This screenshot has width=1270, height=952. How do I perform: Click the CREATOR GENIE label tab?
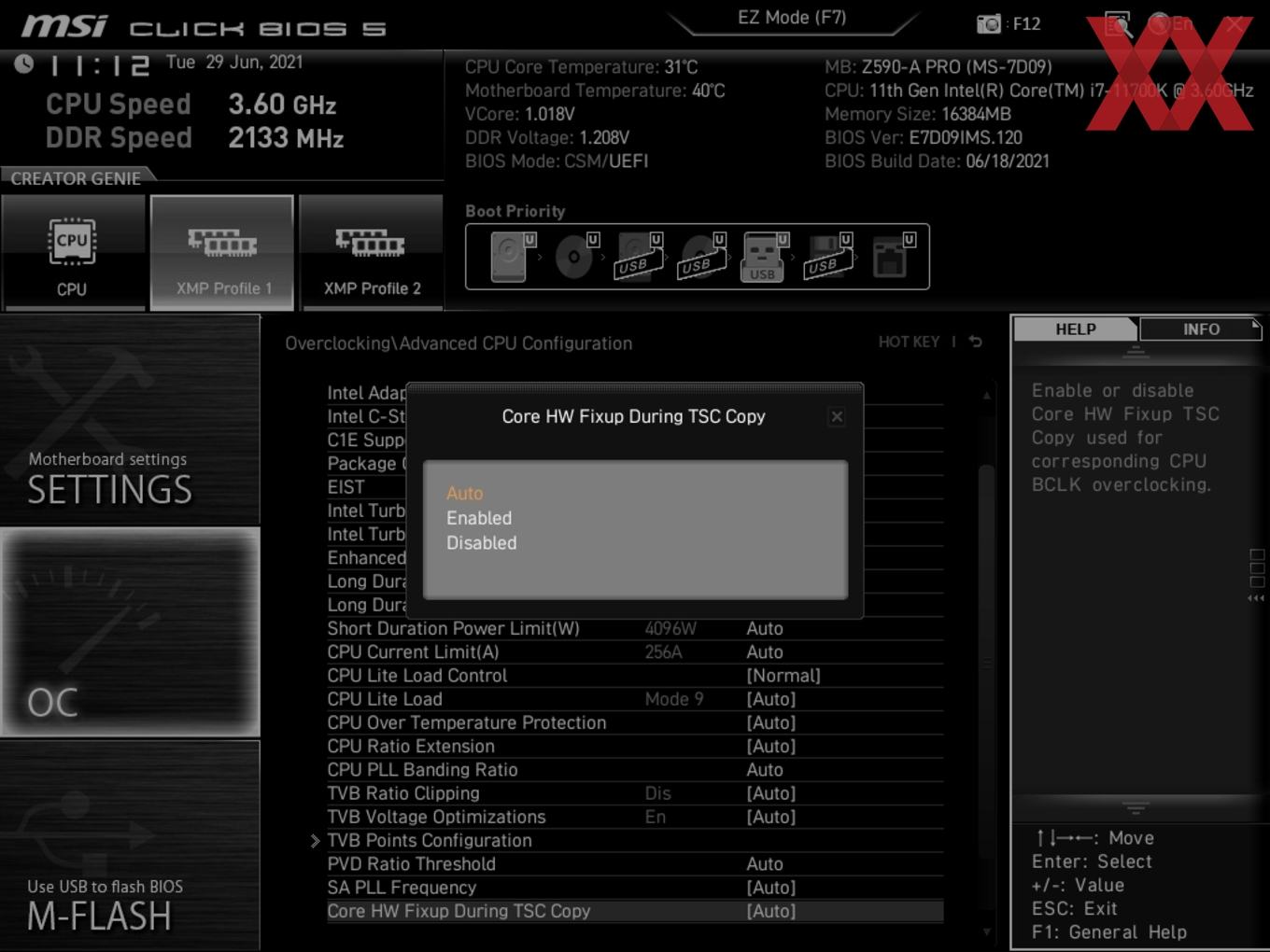[77, 177]
